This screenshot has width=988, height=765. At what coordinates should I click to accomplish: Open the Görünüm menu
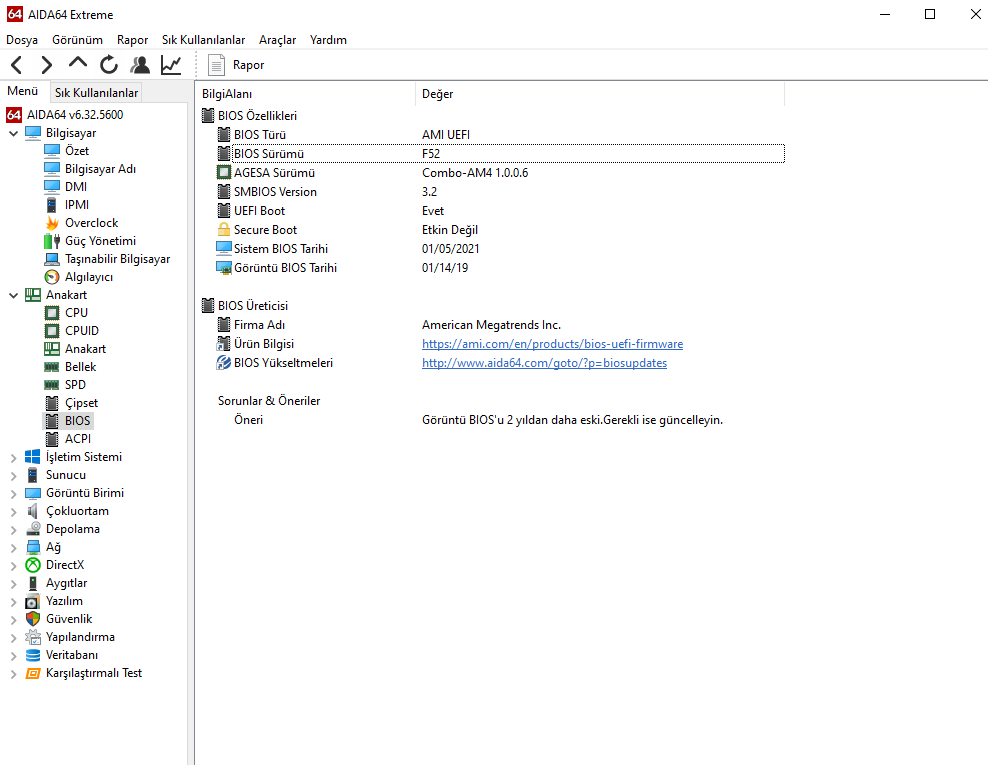(78, 40)
